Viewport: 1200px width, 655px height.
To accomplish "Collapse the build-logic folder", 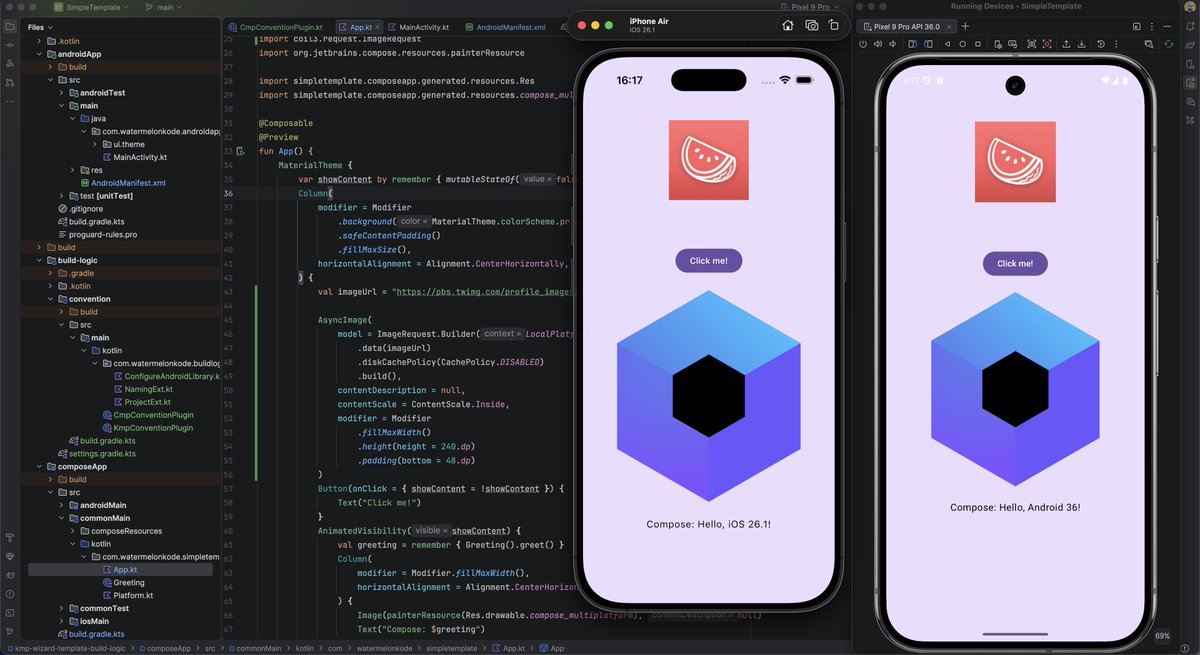I will (38, 260).
